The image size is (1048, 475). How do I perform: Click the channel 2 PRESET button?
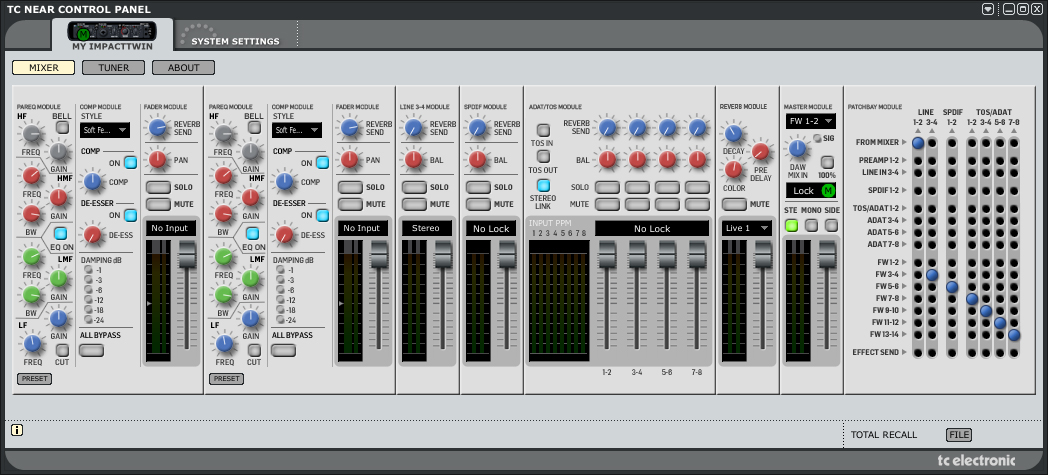[x=226, y=379]
